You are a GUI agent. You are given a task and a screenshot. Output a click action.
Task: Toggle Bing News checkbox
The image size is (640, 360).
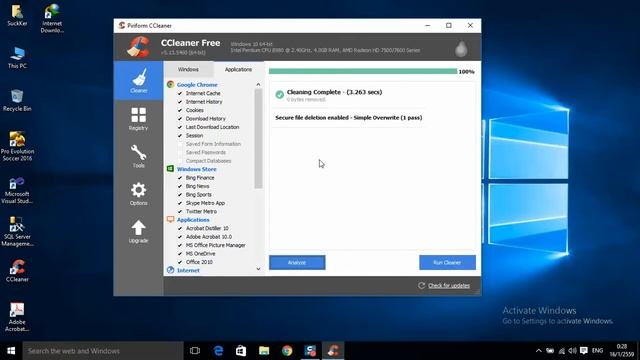180,186
